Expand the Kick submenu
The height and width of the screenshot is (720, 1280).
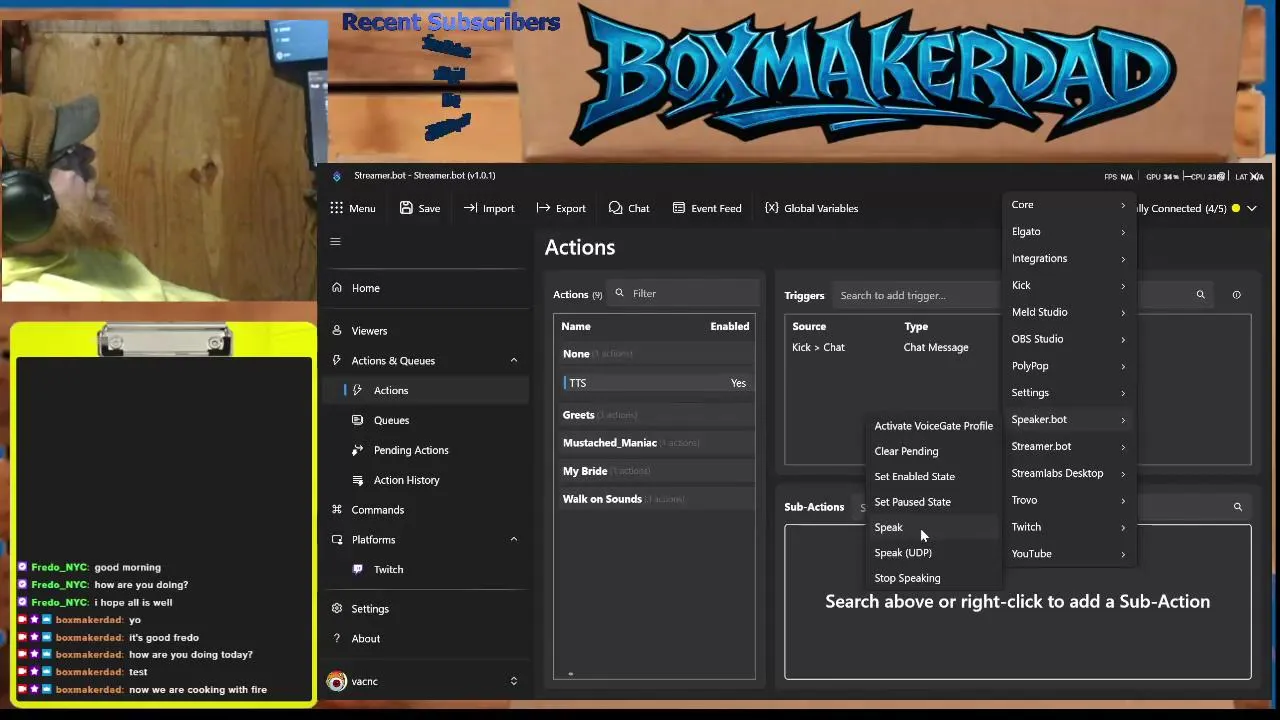[x=1069, y=286]
